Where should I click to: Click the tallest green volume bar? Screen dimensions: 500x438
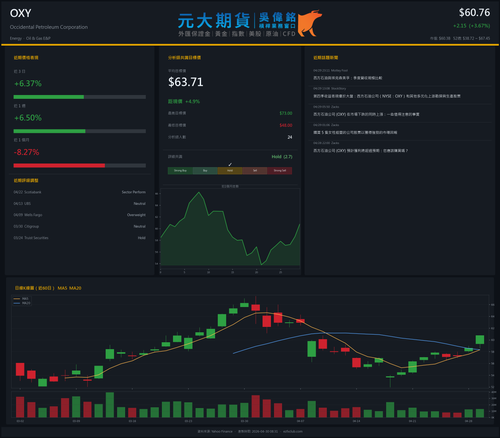[x=110, y=405]
